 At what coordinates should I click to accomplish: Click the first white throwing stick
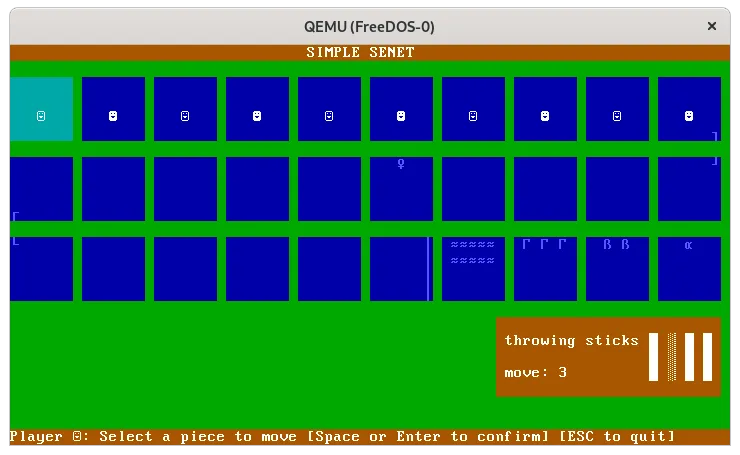point(654,357)
